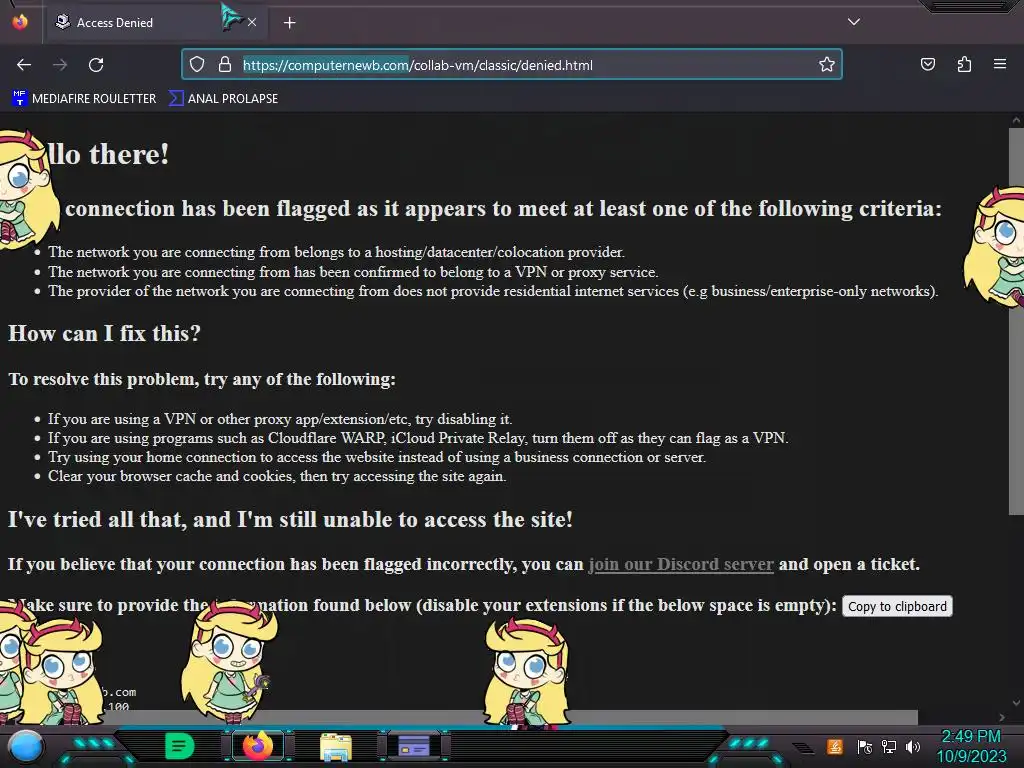
Task: Click the text 'To resolve this problem, try any of the following:'
Action: (x=202, y=379)
